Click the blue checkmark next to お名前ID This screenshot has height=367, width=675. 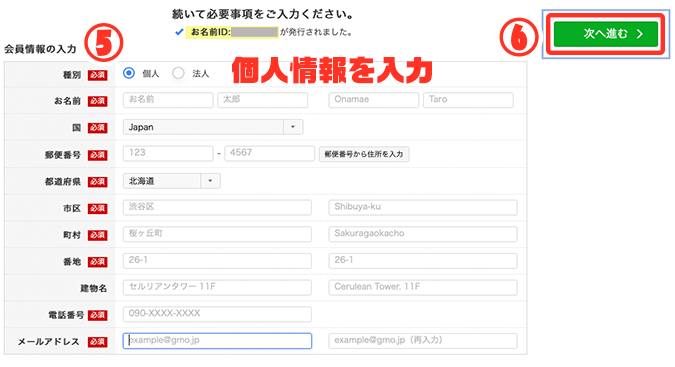click(179, 32)
